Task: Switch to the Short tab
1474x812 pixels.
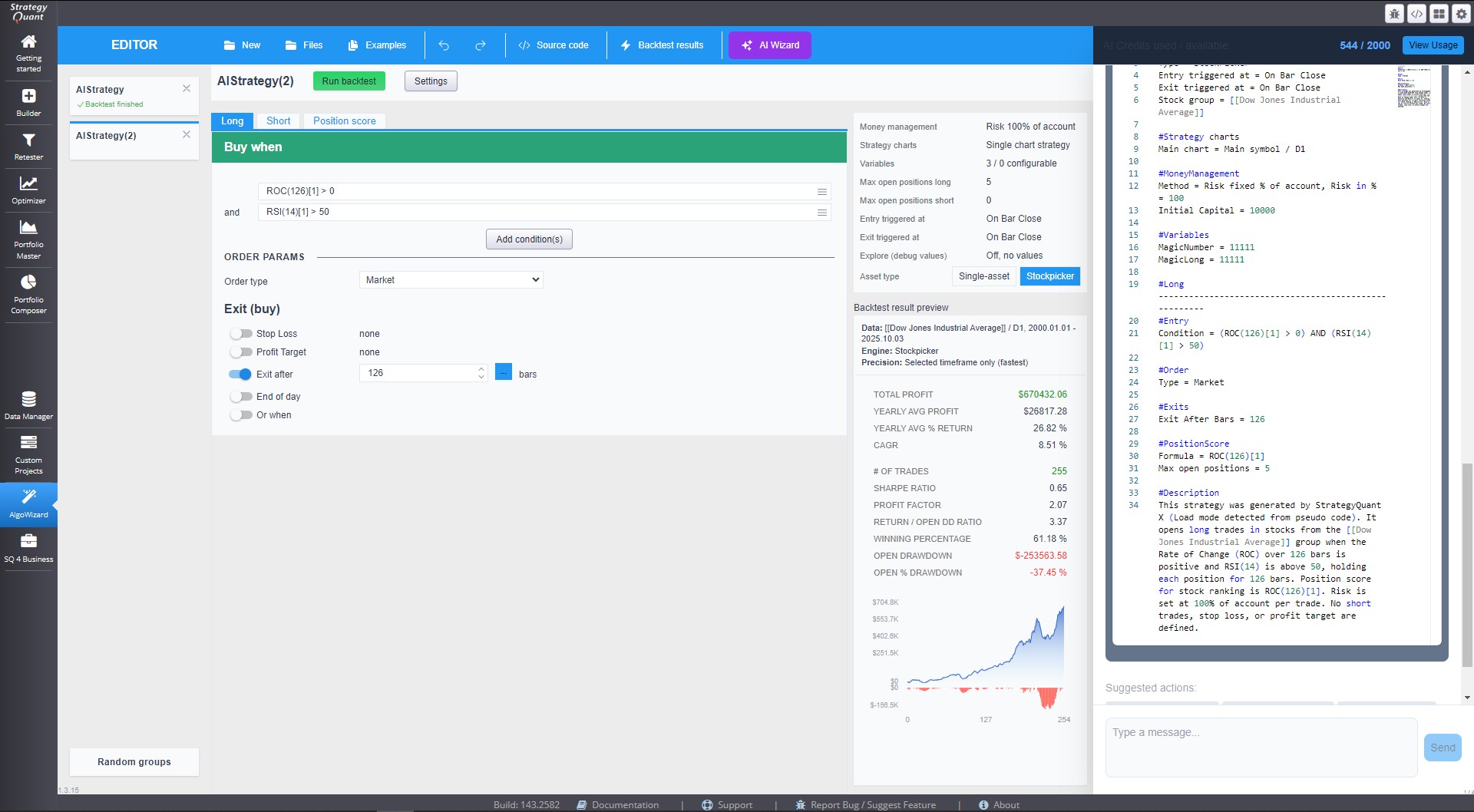Action: coord(278,121)
